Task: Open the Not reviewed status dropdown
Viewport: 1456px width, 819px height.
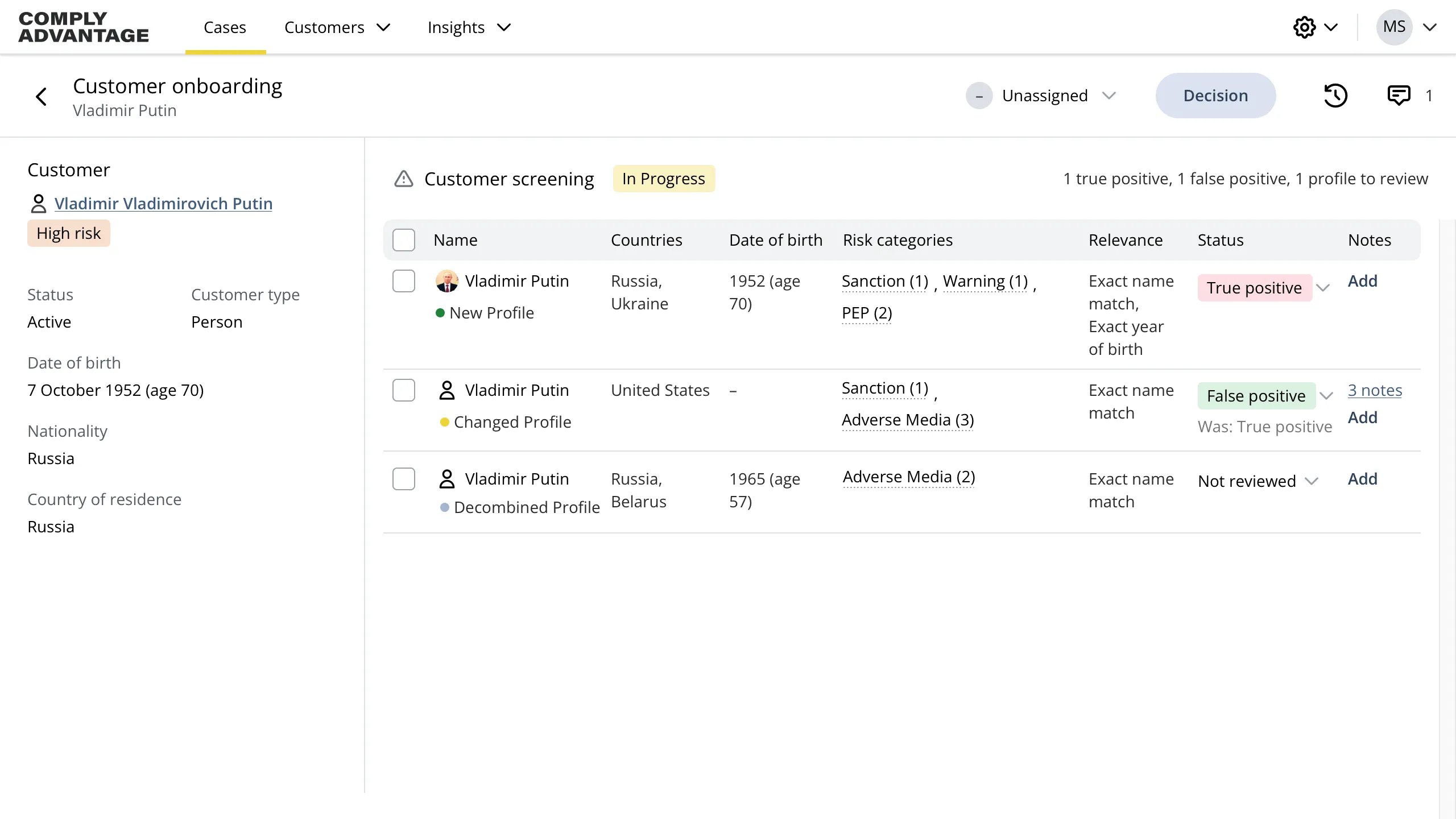Action: [1312, 481]
